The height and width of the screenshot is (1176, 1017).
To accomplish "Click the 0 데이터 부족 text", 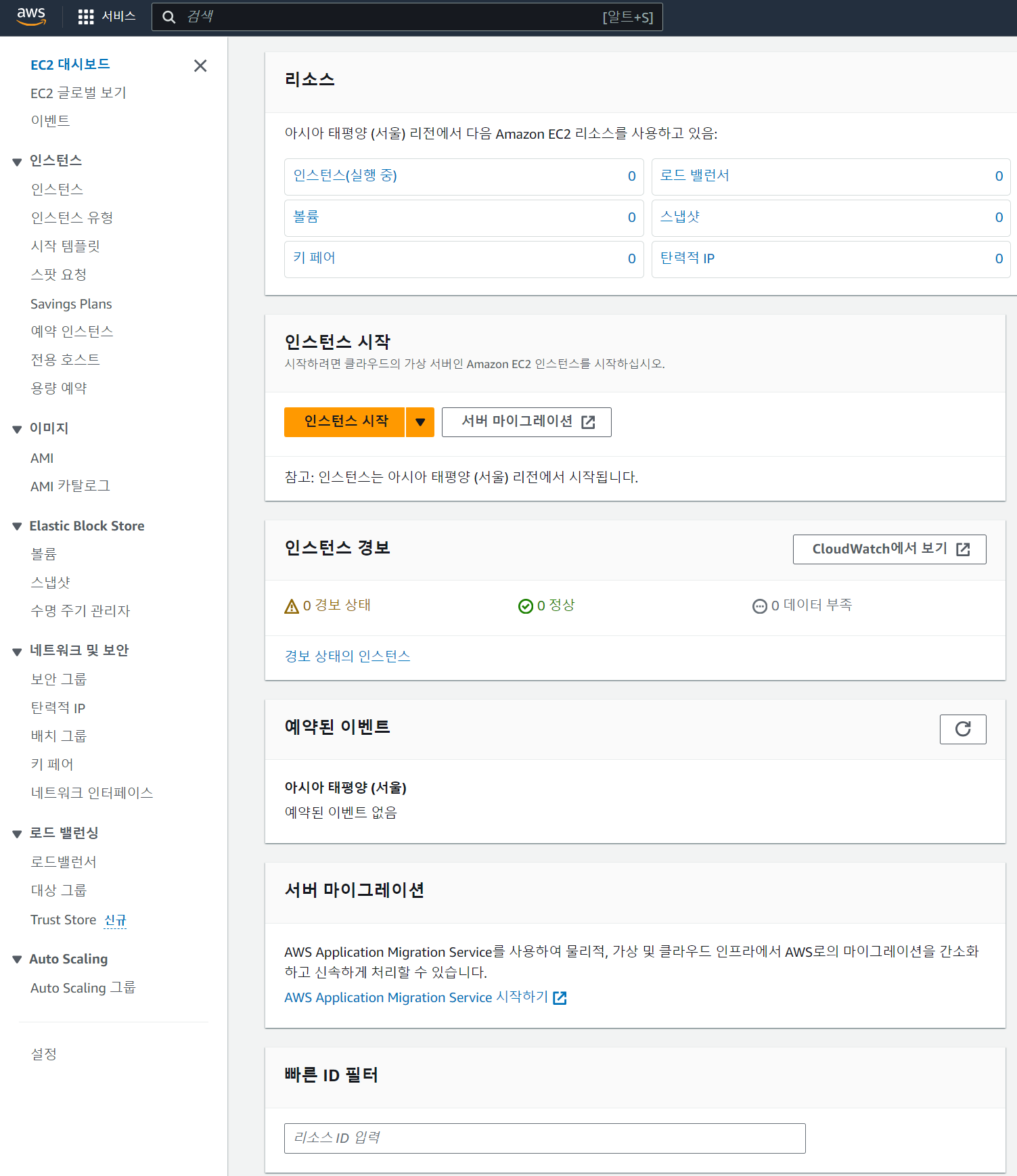I will coord(812,605).
